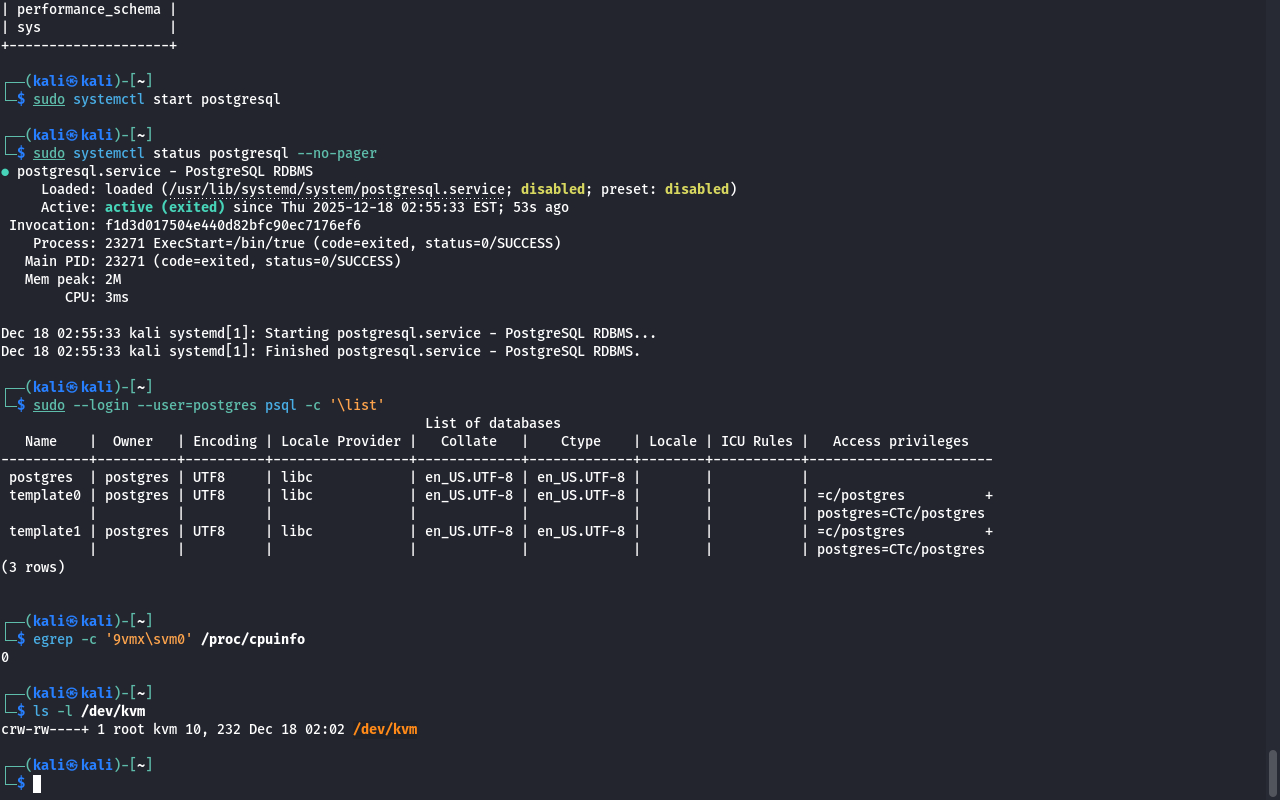The height and width of the screenshot is (800, 1280).
Task: Click /proc/cpuinfo in the egrep command
Action: (x=253, y=639)
